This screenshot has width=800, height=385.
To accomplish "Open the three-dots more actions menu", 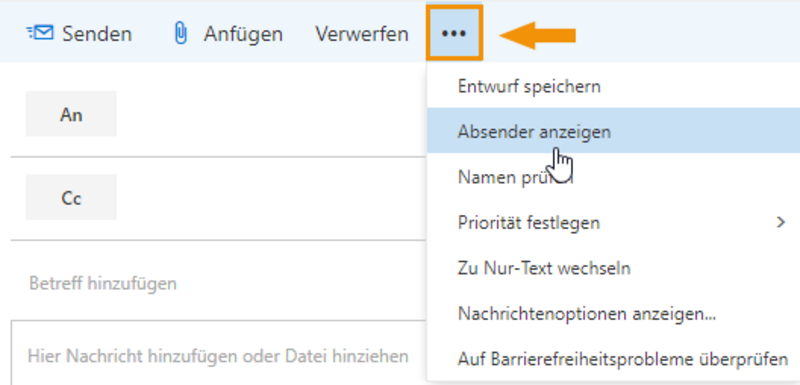I will point(454,34).
